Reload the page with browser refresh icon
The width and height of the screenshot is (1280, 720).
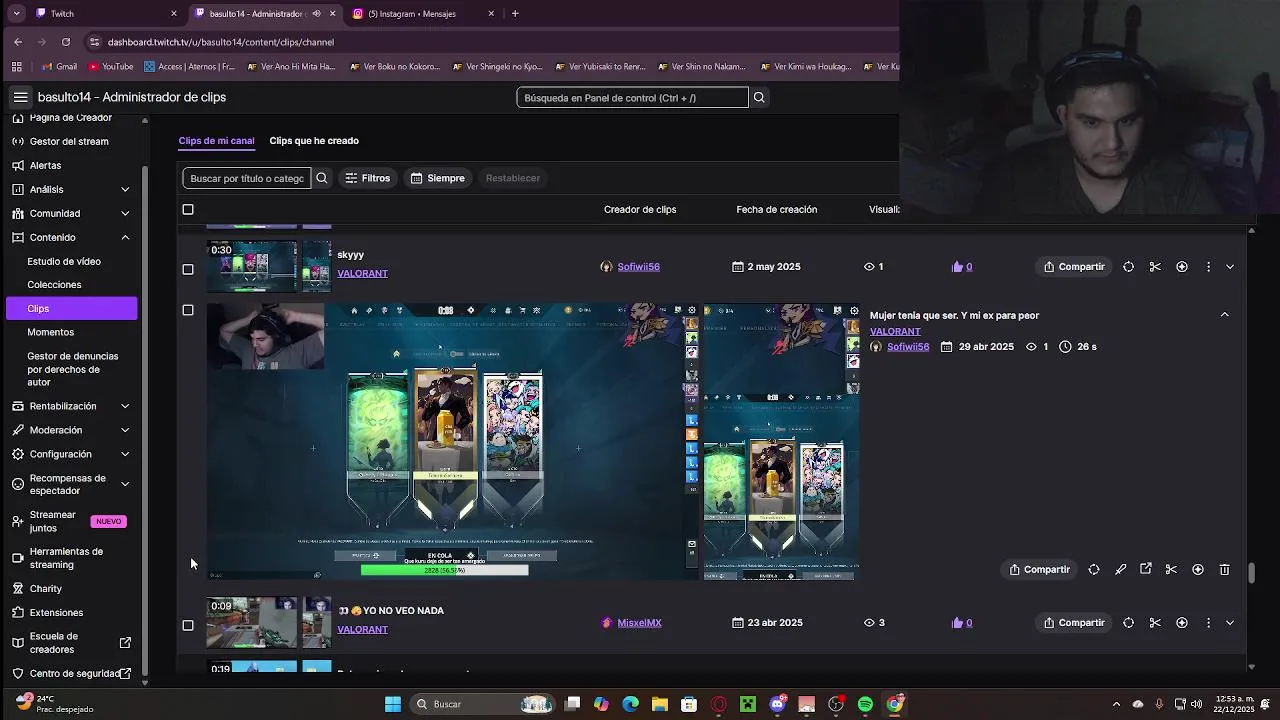click(66, 42)
